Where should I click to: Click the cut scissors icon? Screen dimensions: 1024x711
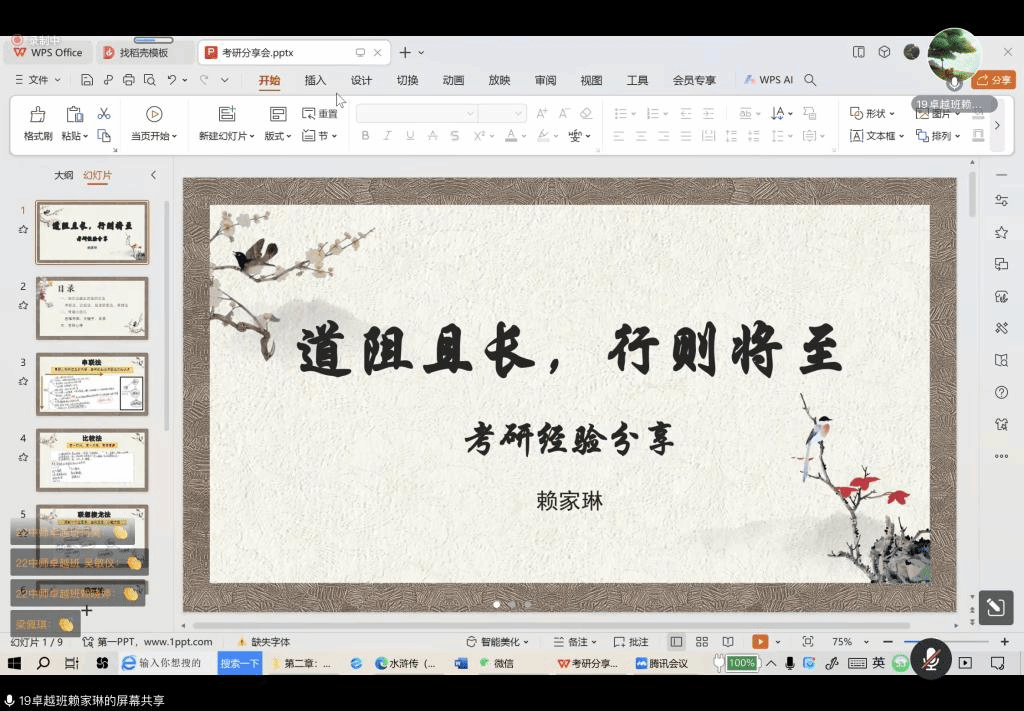[x=103, y=114]
